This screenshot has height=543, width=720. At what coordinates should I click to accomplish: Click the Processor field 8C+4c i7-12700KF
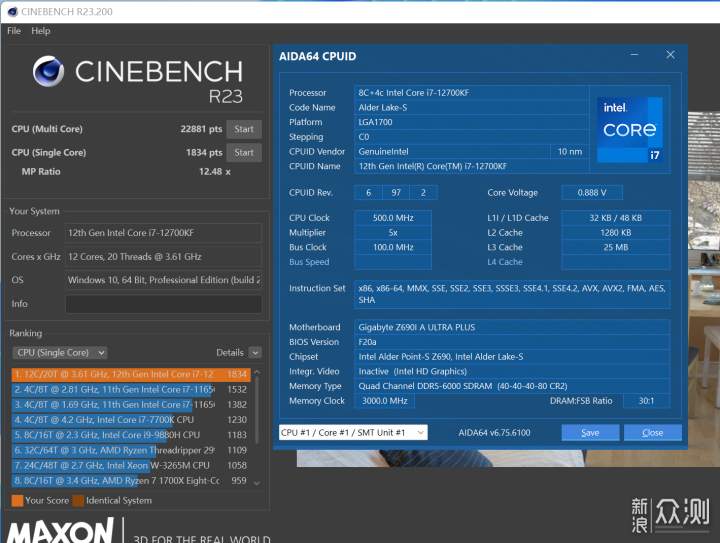click(472, 93)
